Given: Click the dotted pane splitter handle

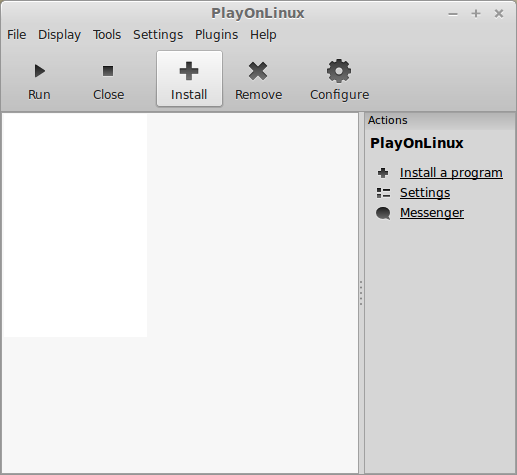Looking at the screenshot, I should pyautogui.click(x=361, y=293).
